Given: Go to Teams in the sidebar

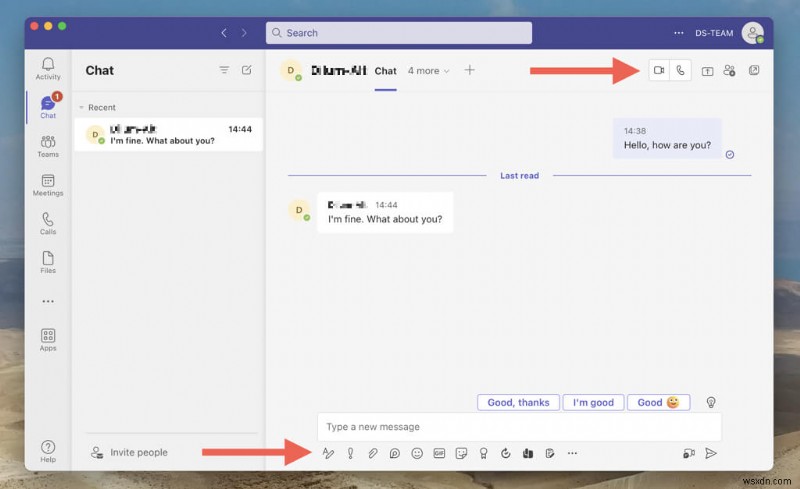Looking at the screenshot, I should pos(48,146).
